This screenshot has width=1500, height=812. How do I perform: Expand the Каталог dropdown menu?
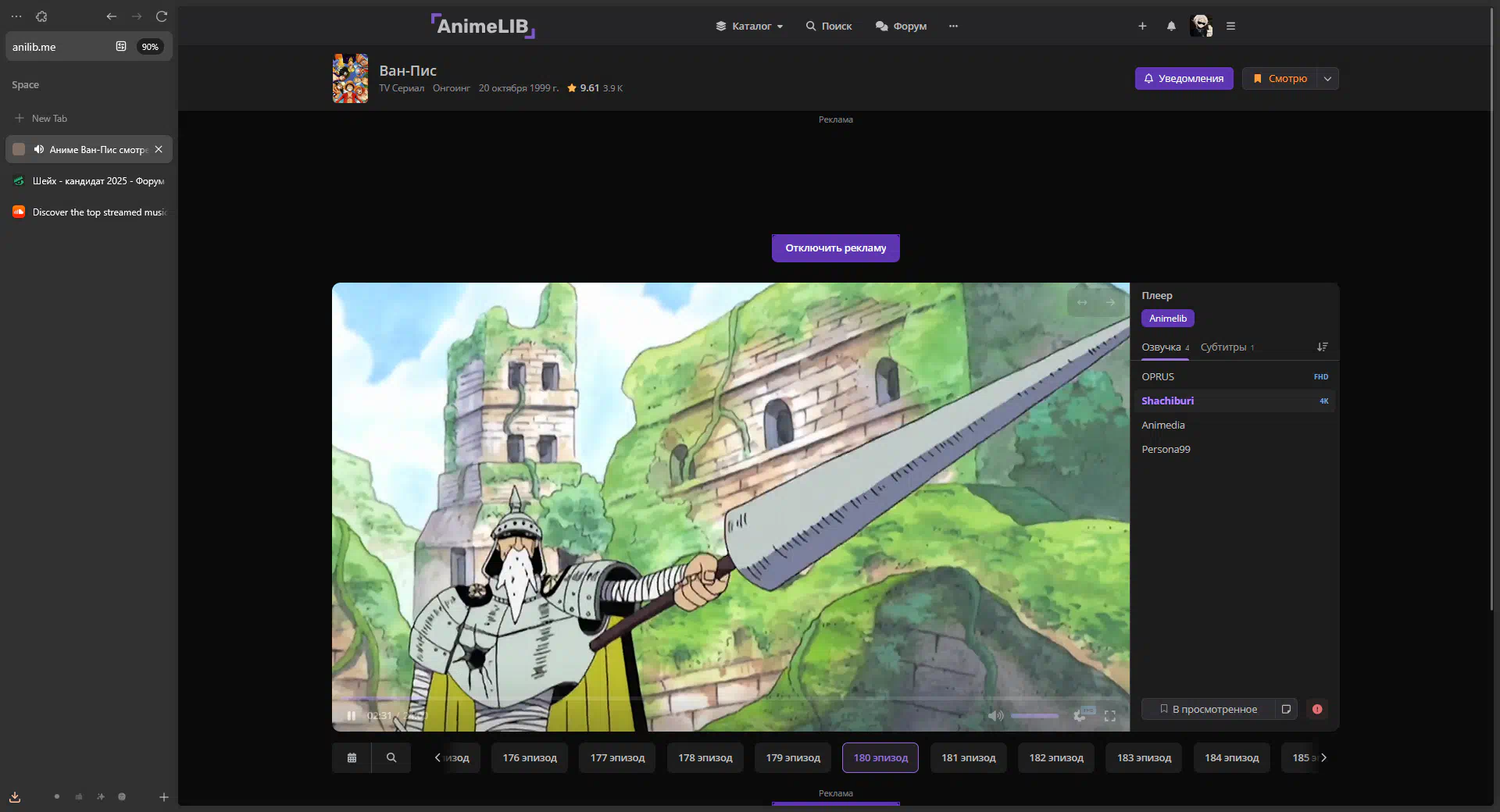pos(749,26)
